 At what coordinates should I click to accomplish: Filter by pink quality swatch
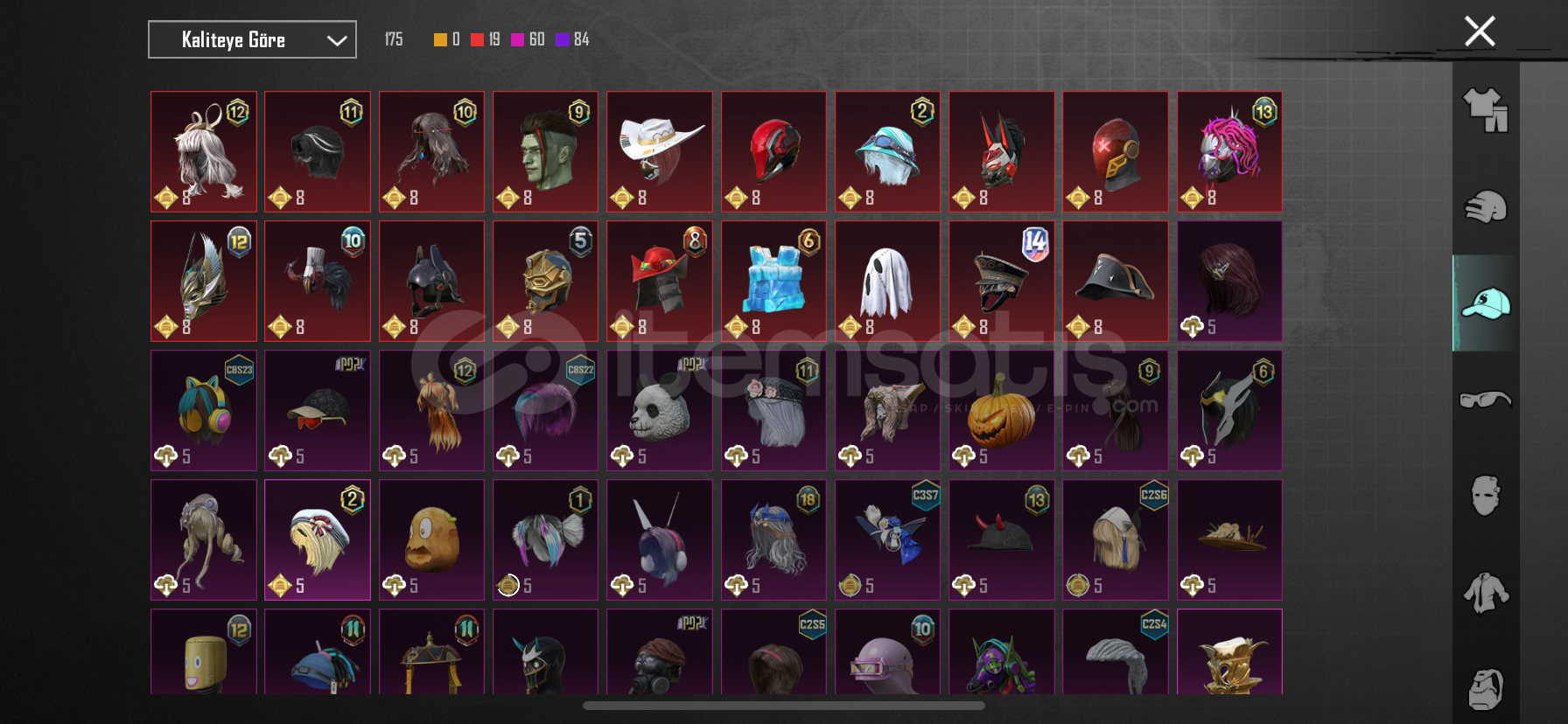tap(517, 39)
